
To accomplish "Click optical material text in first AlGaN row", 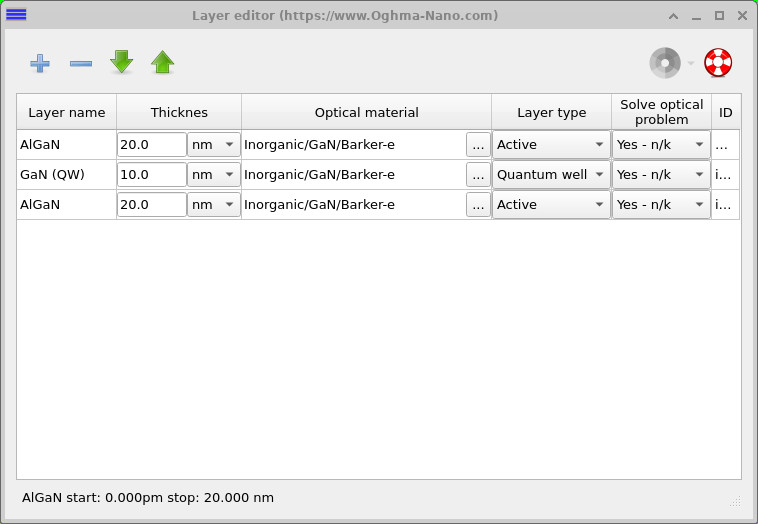I will pyautogui.click(x=319, y=145).
